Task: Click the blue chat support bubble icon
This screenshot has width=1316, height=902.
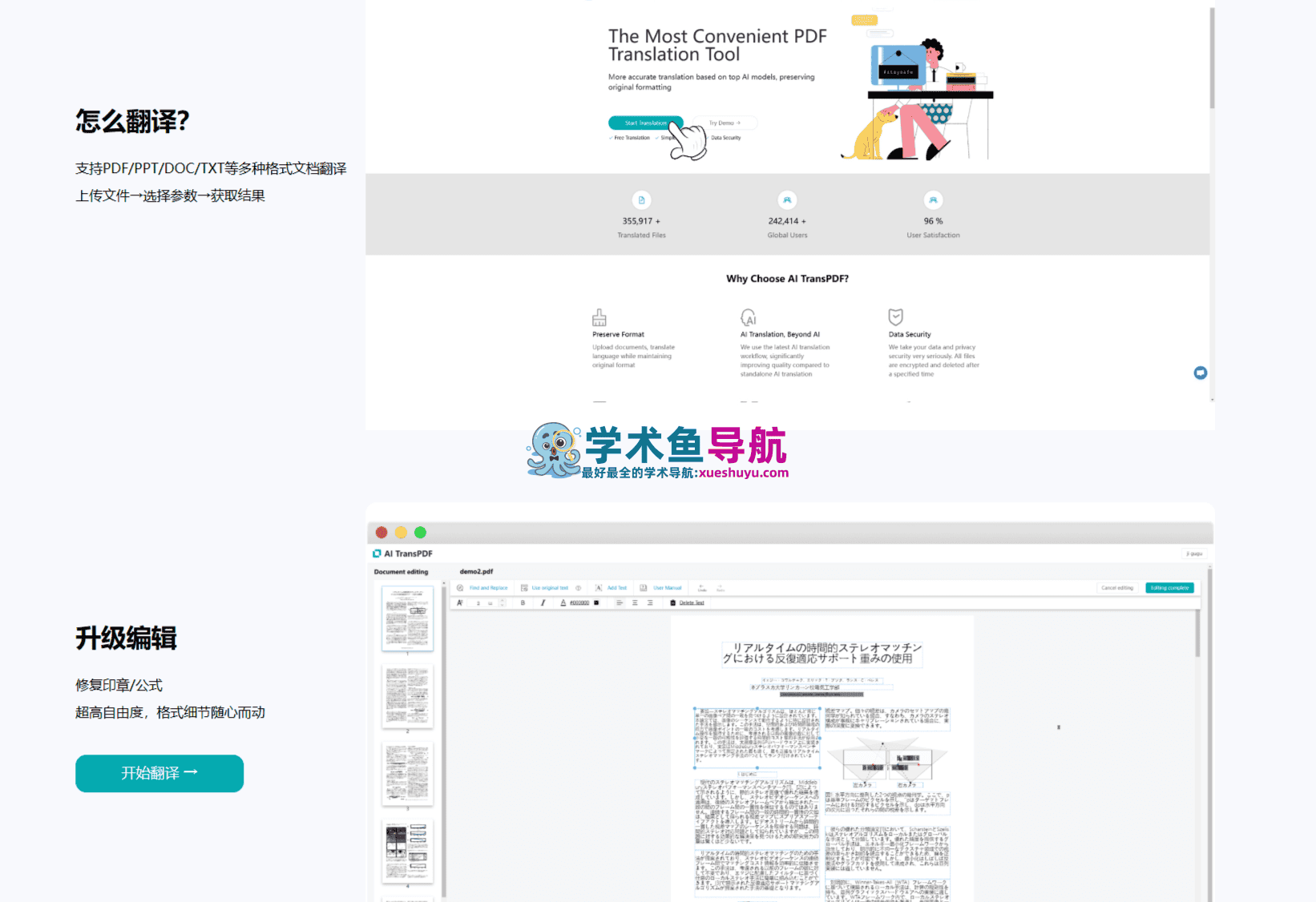Action: 1200,372
